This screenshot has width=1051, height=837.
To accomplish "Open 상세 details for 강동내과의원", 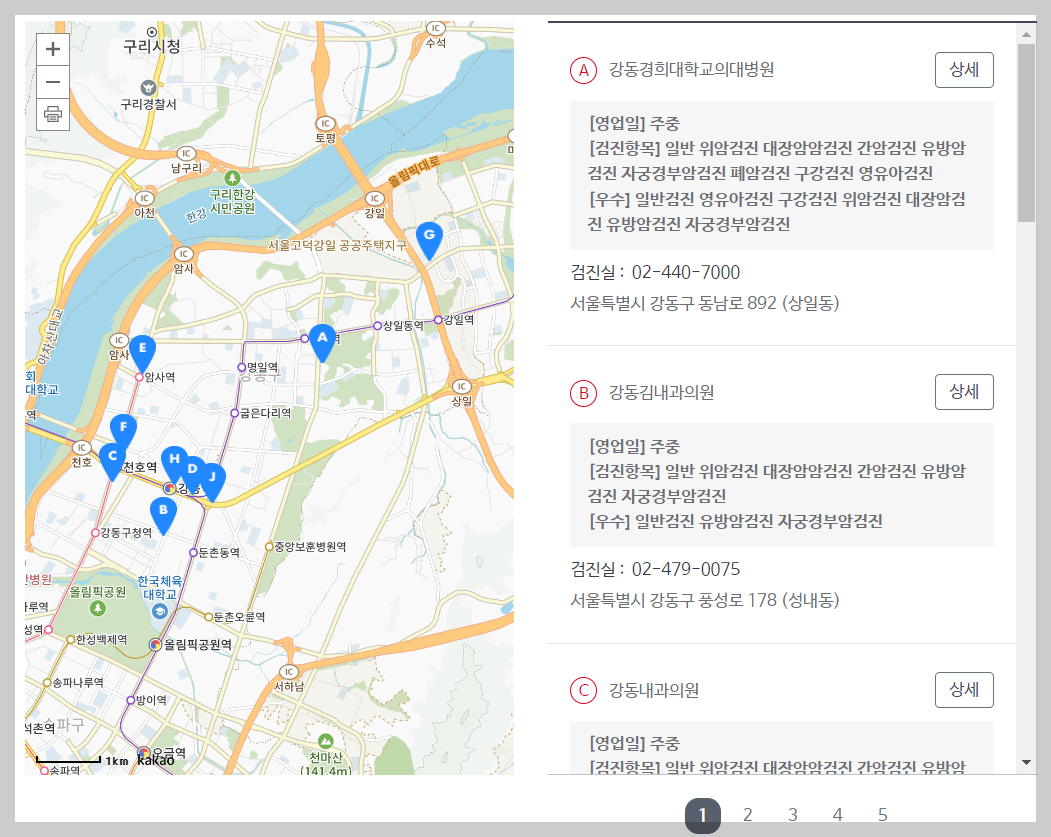I will pyautogui.click(x=963, y=689).
